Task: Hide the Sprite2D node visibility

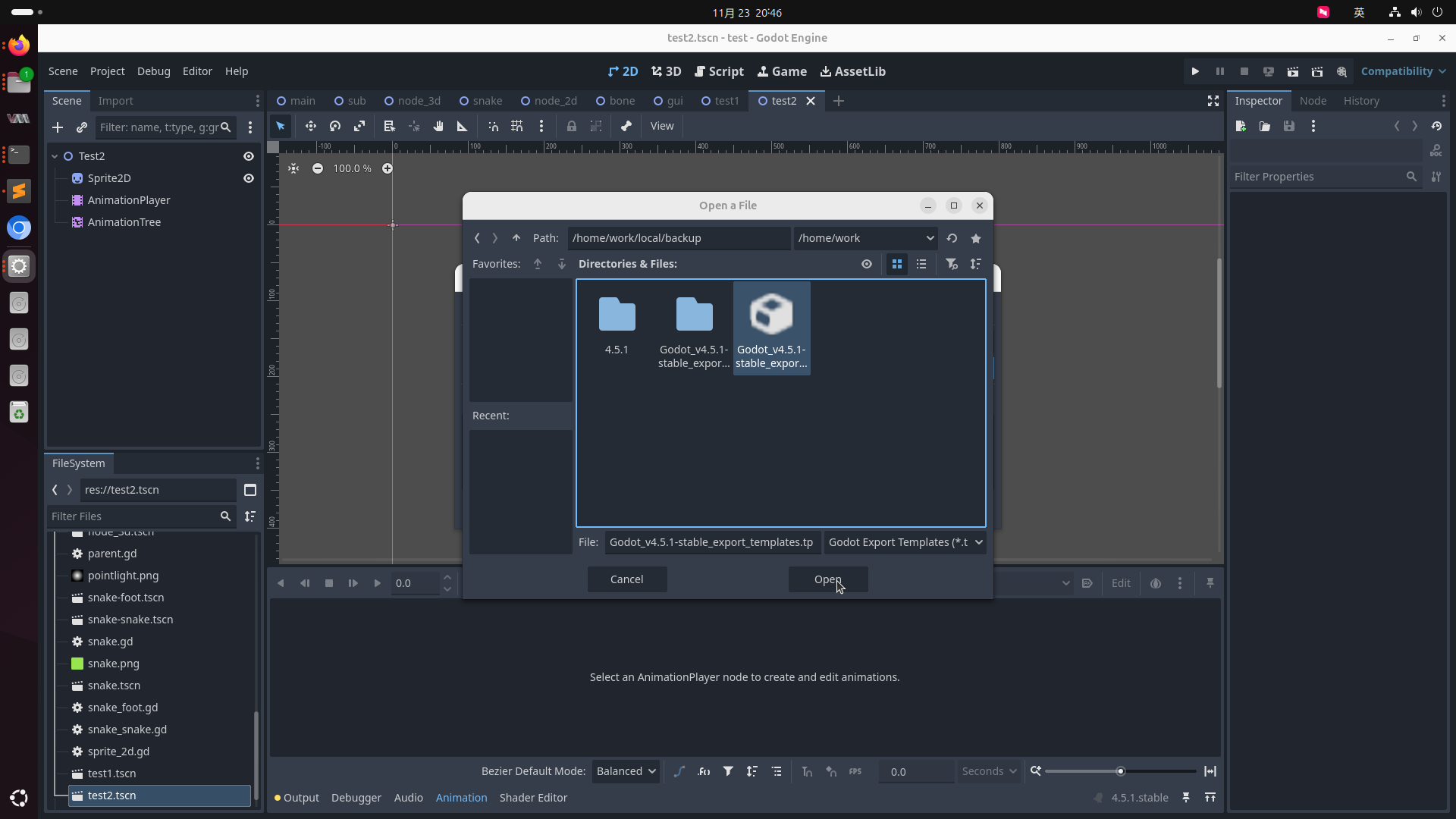Action: [x=248, y=178]
